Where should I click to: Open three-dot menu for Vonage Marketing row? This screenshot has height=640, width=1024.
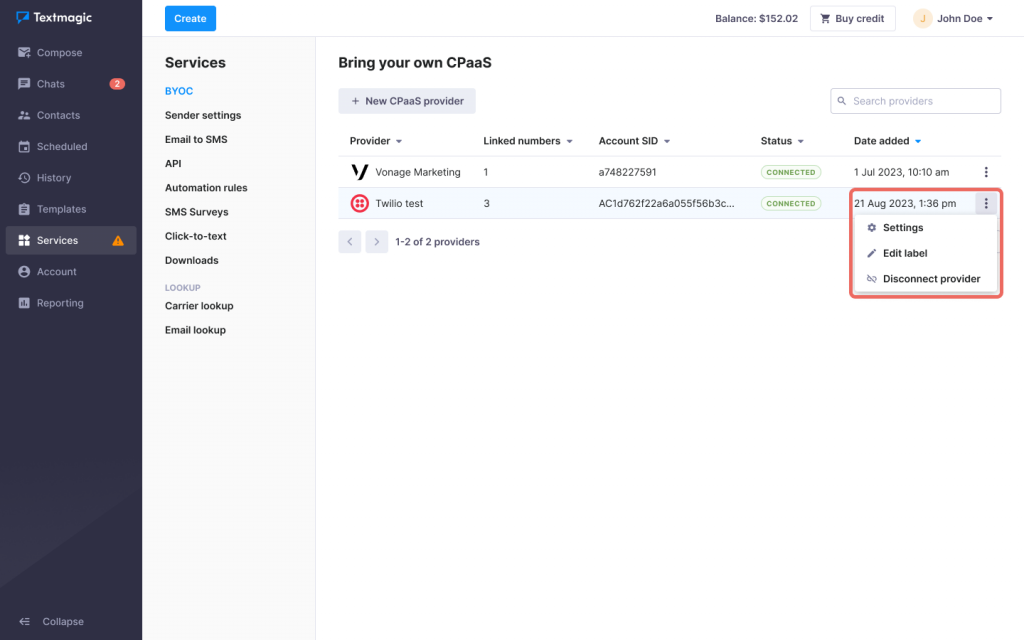click(x=986, y=172)
